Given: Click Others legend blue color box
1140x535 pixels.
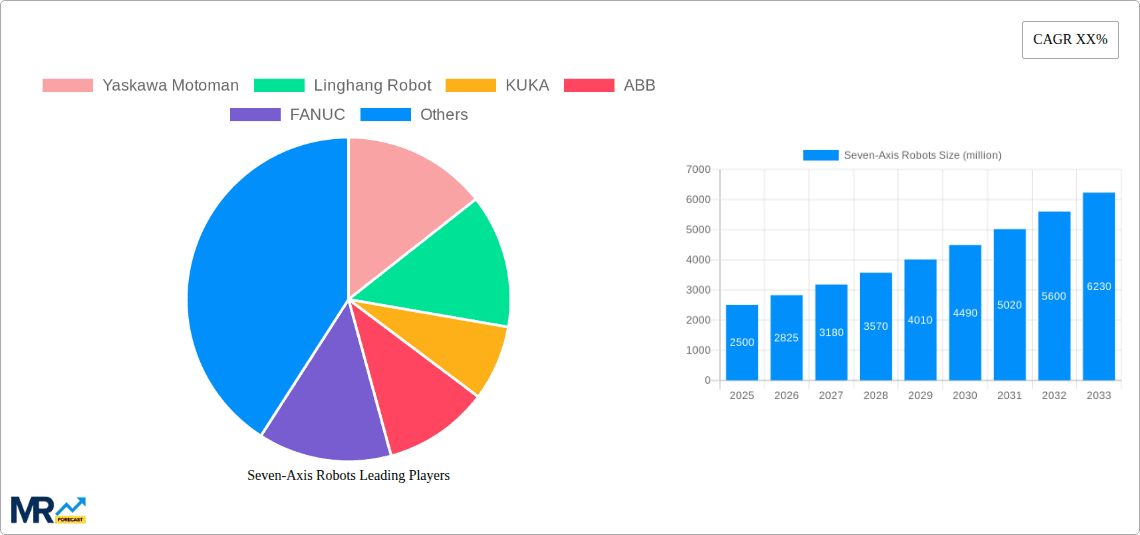Looking at the screenshot, I should [x=385, y=115].
